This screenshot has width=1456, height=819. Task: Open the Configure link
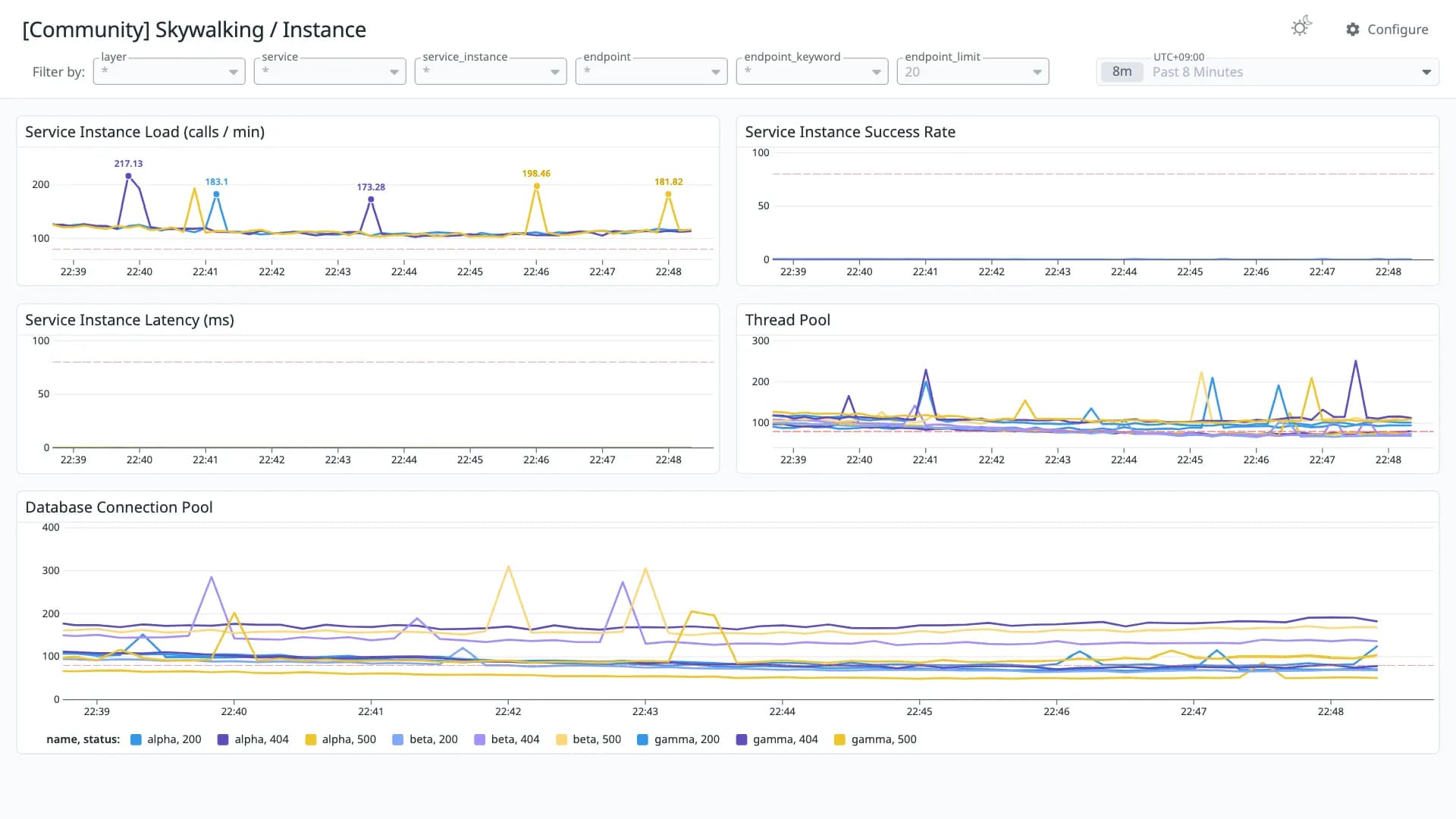coord(1387,29)
